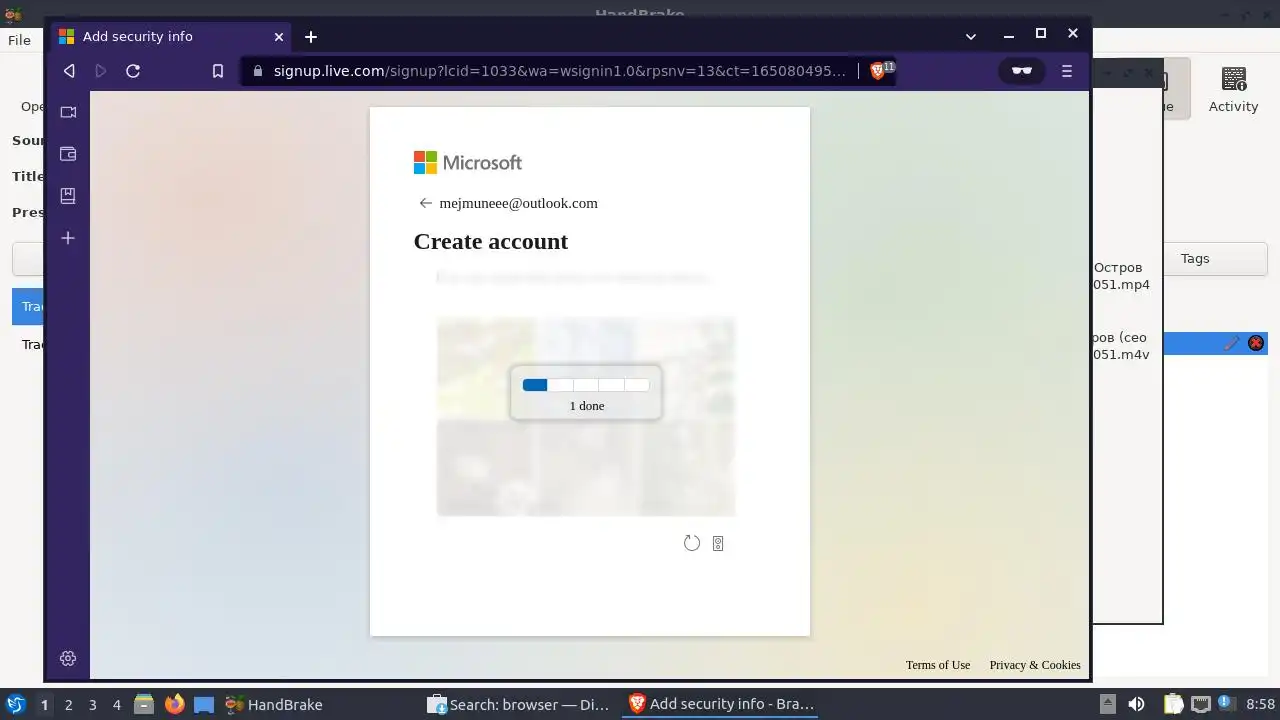Show desktop blue taskbar icon

[204, 704]
